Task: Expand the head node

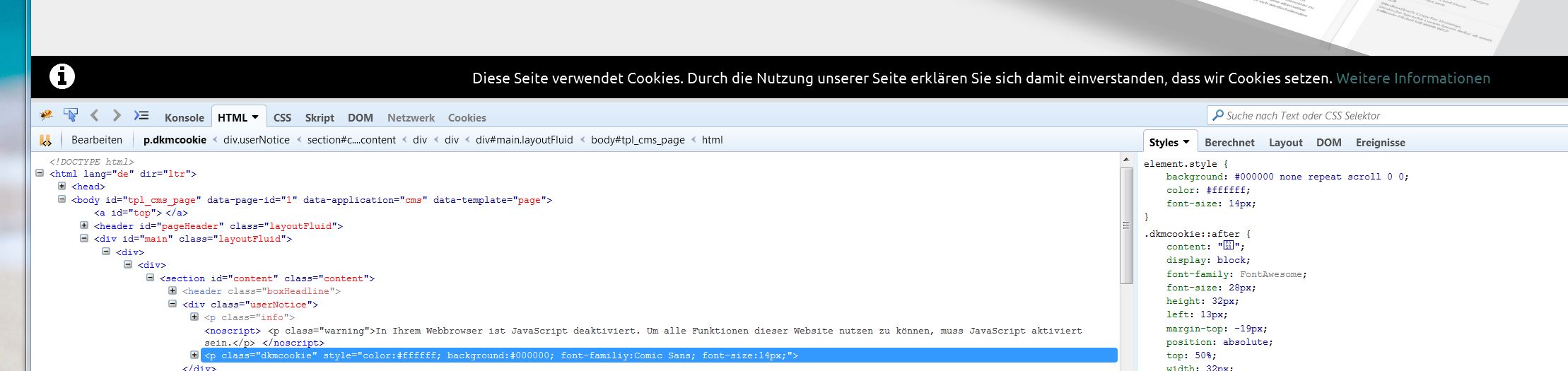Action: click(62, 187)
